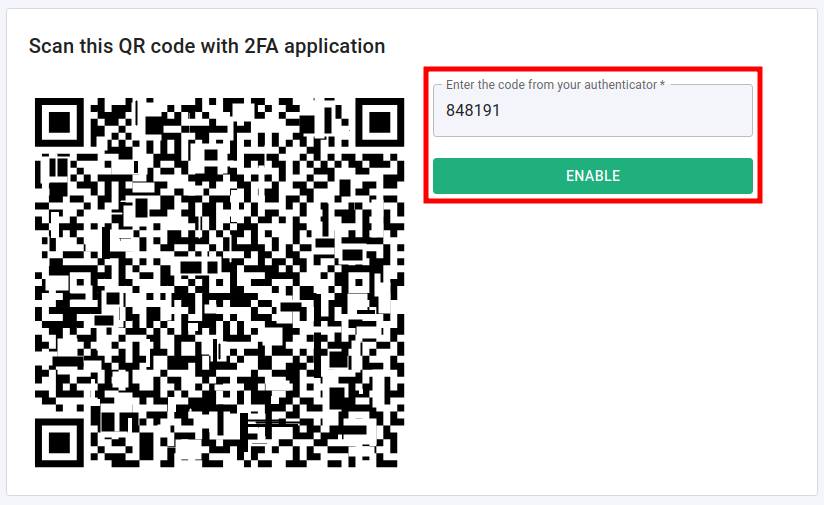Click the word "Scan" in the heading
Image resolution: width=824 pixels, height=505 pixels.
coord(50,46)
